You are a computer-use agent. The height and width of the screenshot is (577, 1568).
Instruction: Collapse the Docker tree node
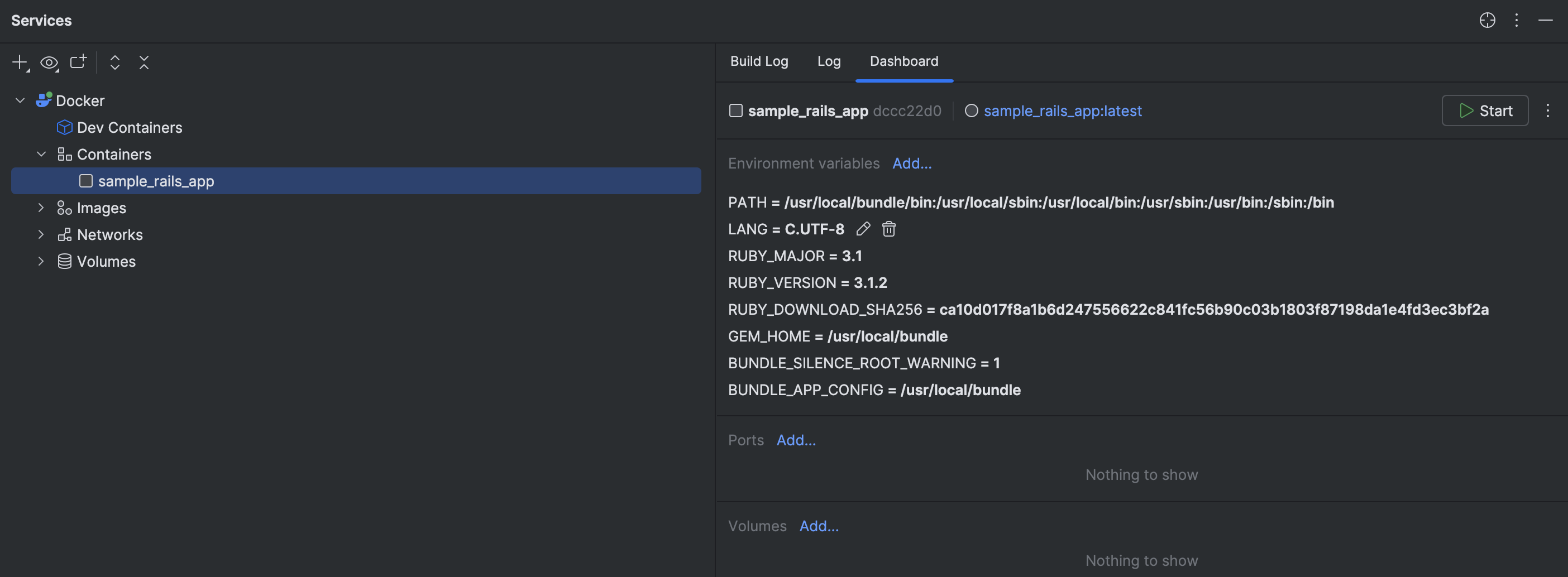[20, 100]
